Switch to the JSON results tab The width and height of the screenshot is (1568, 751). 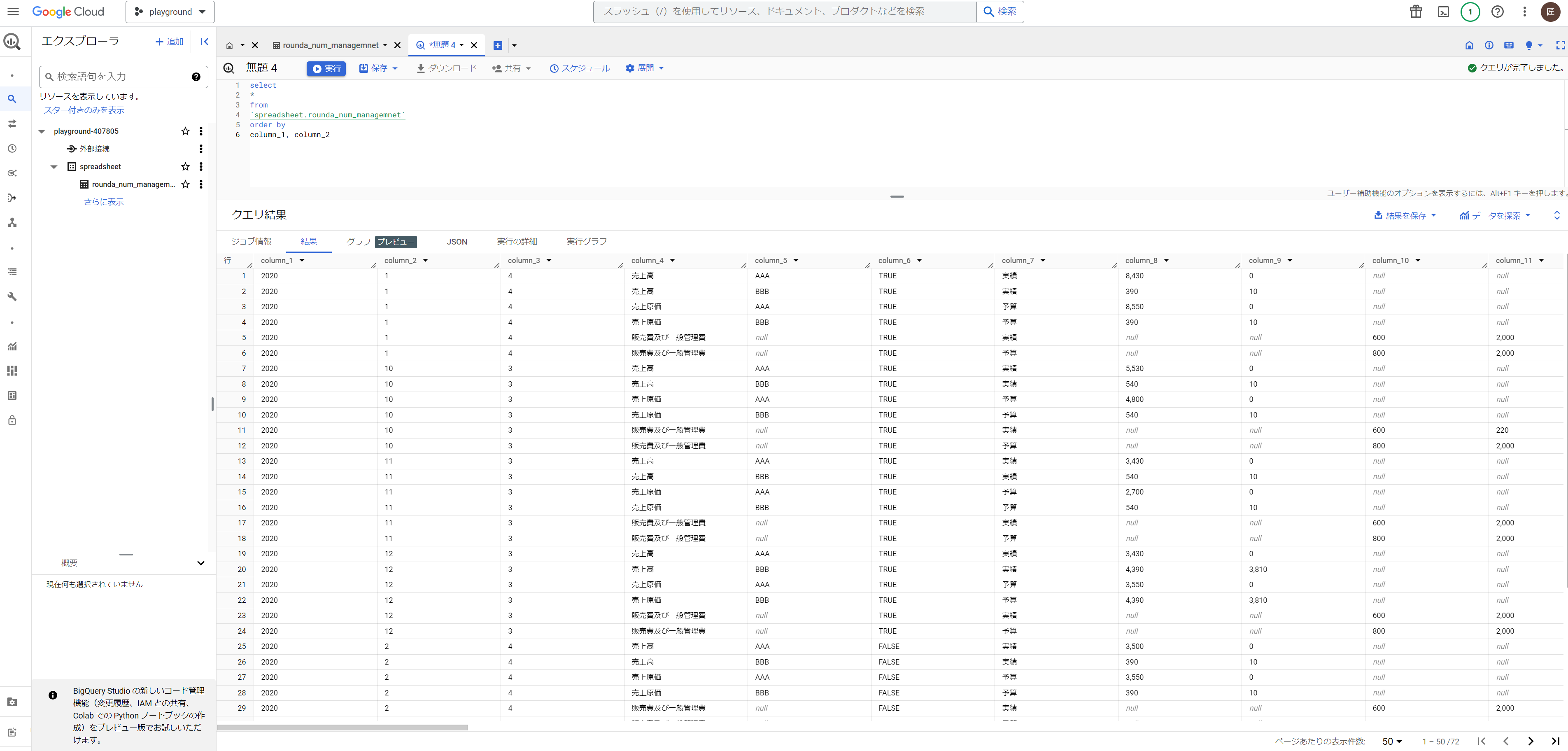(457, 242)
